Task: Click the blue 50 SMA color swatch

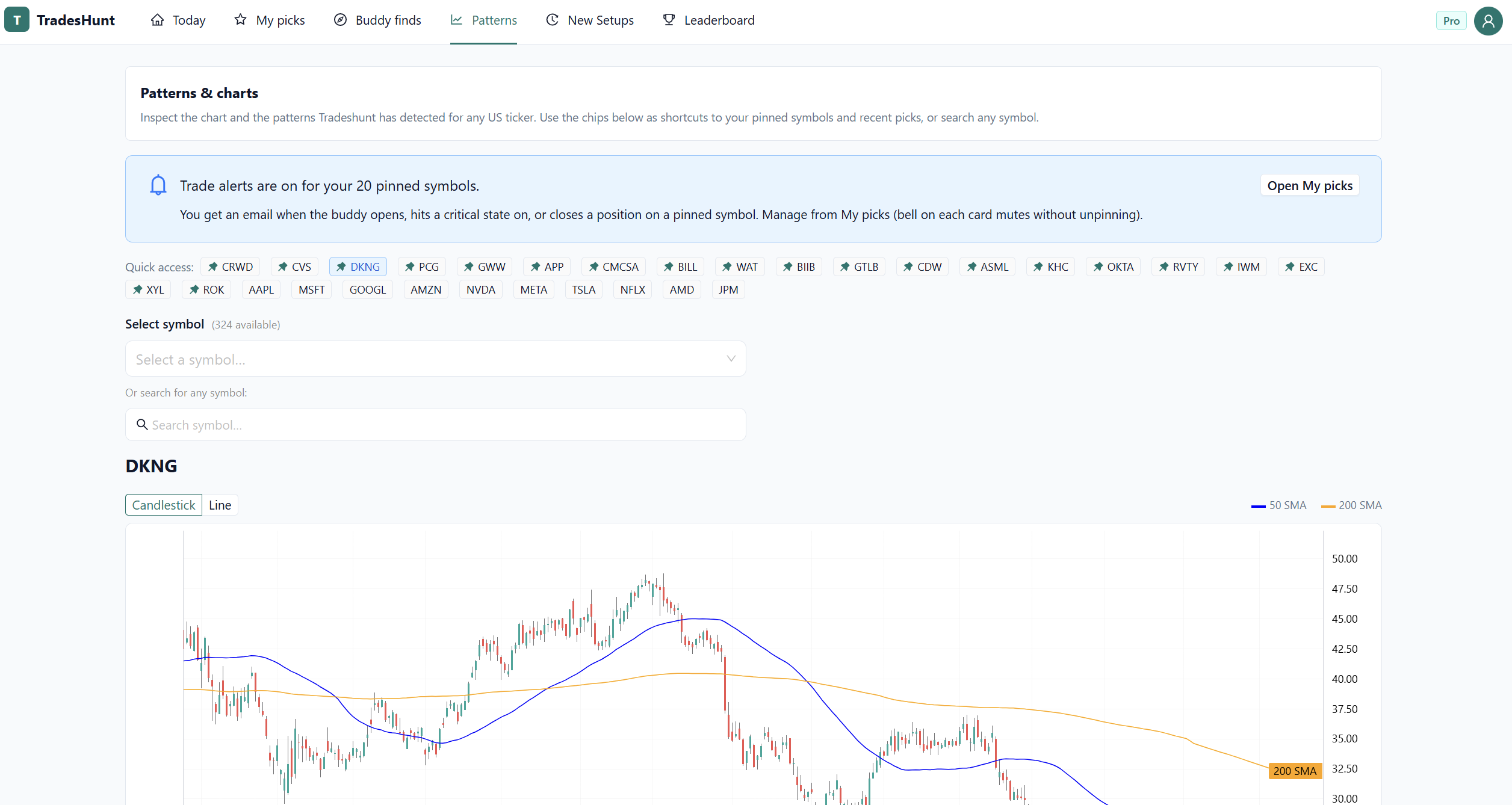Action: [1258, 506]
